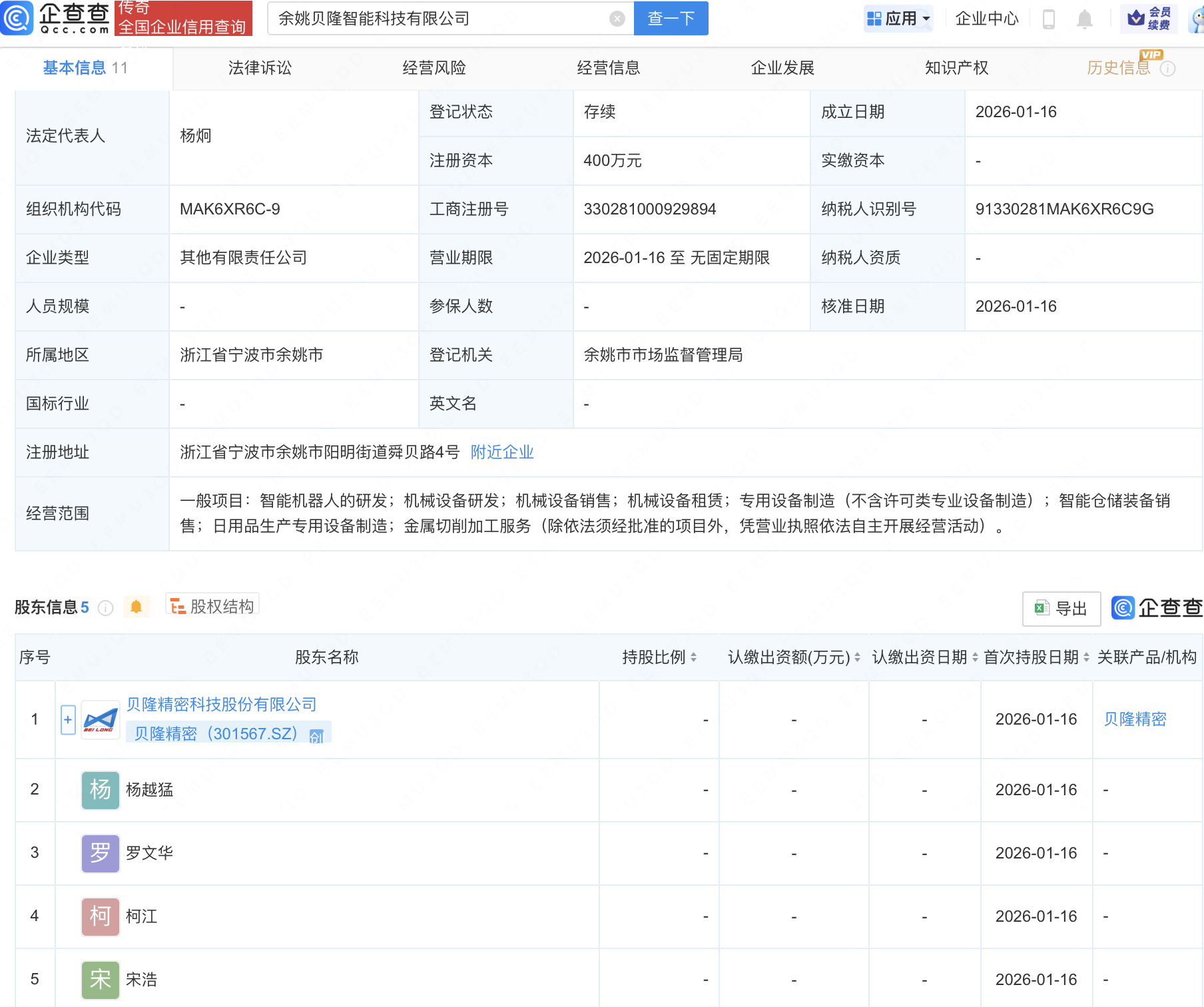The image size is (1204, 1007).
Task: Open the 附近企业 nearby companies link
Action: click(502, 453)
